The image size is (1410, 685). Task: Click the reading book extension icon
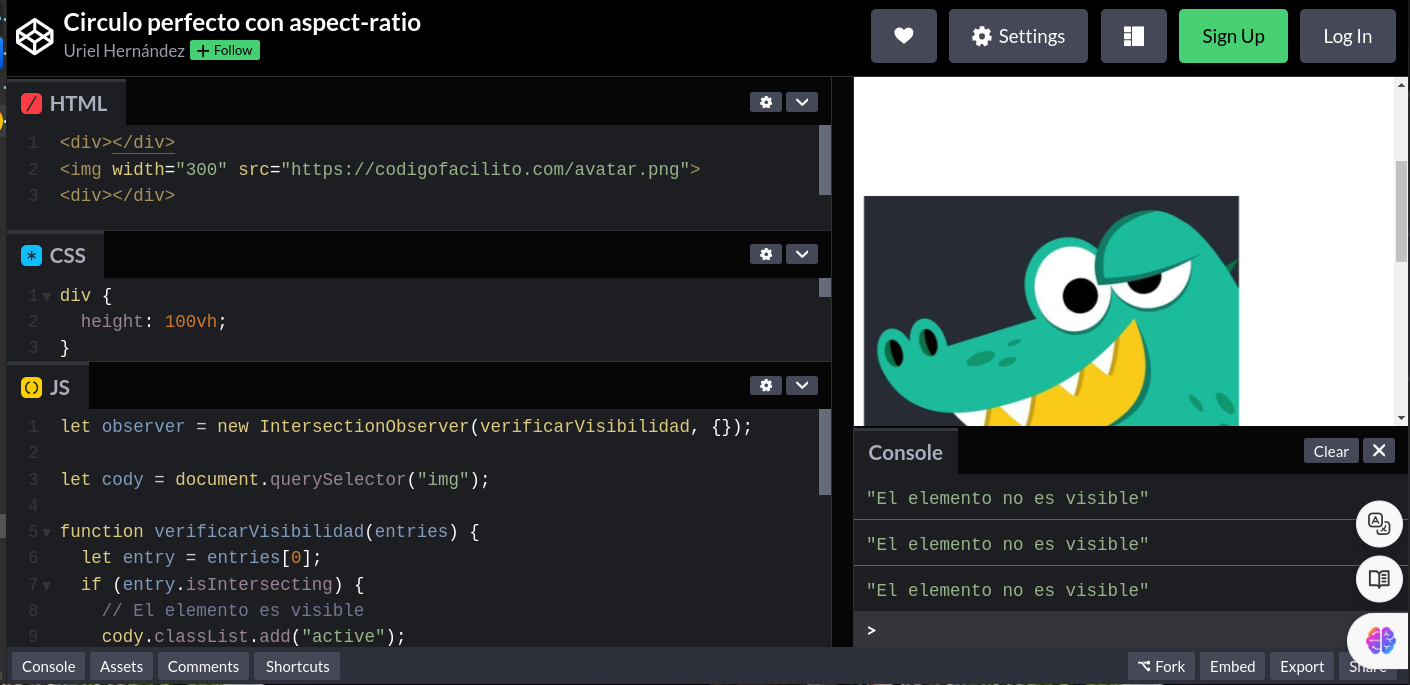1379,579
